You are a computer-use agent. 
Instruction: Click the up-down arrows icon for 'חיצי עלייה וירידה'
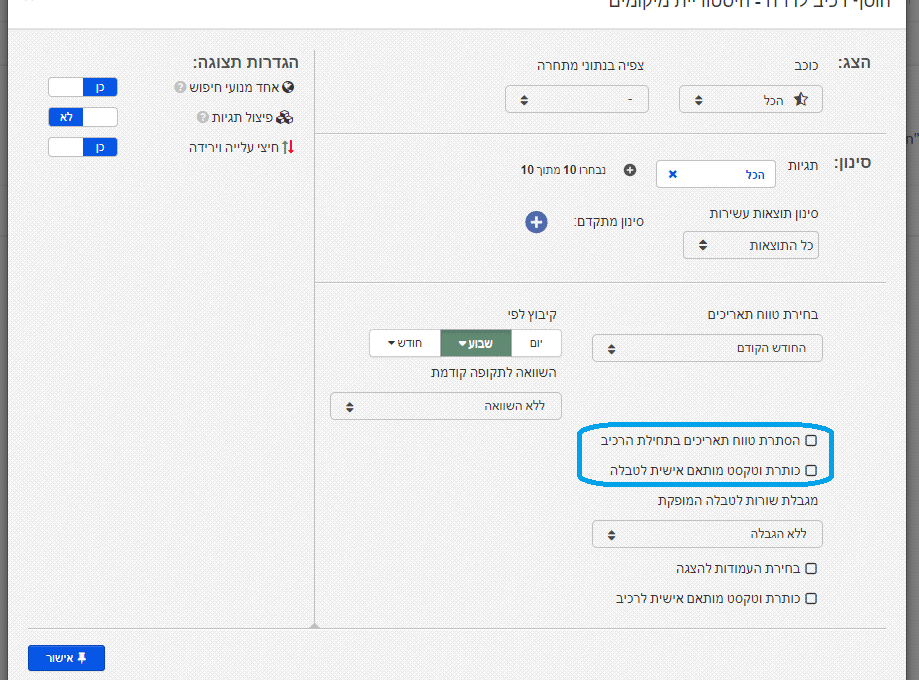[x=288, y=147]
